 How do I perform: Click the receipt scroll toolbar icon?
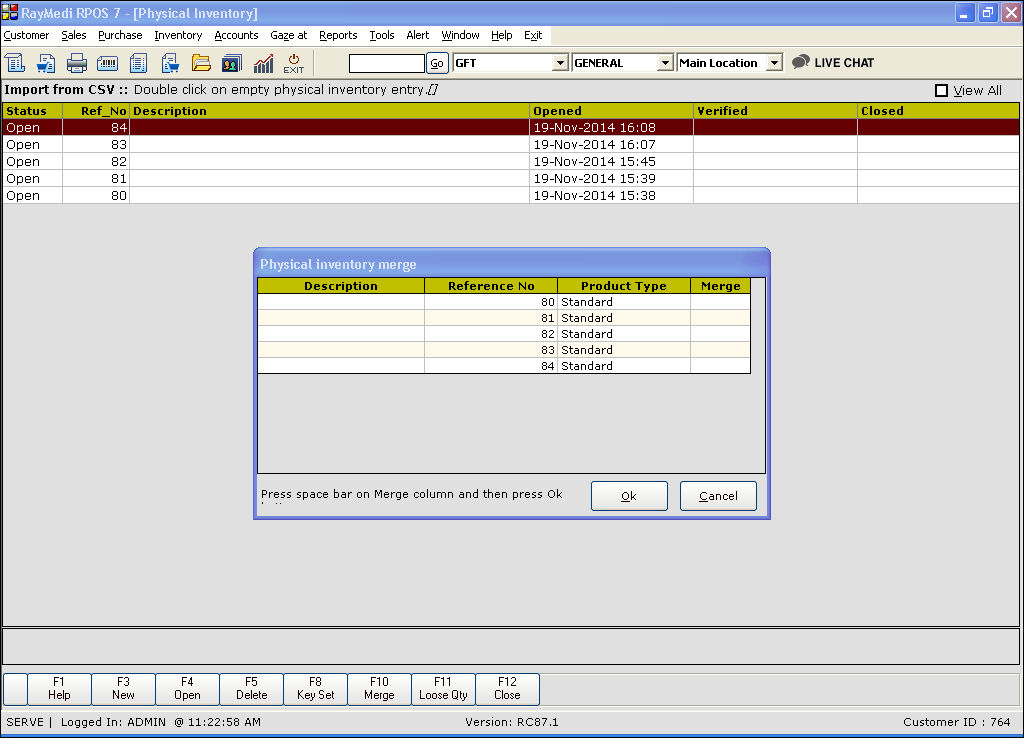point(15,63)
